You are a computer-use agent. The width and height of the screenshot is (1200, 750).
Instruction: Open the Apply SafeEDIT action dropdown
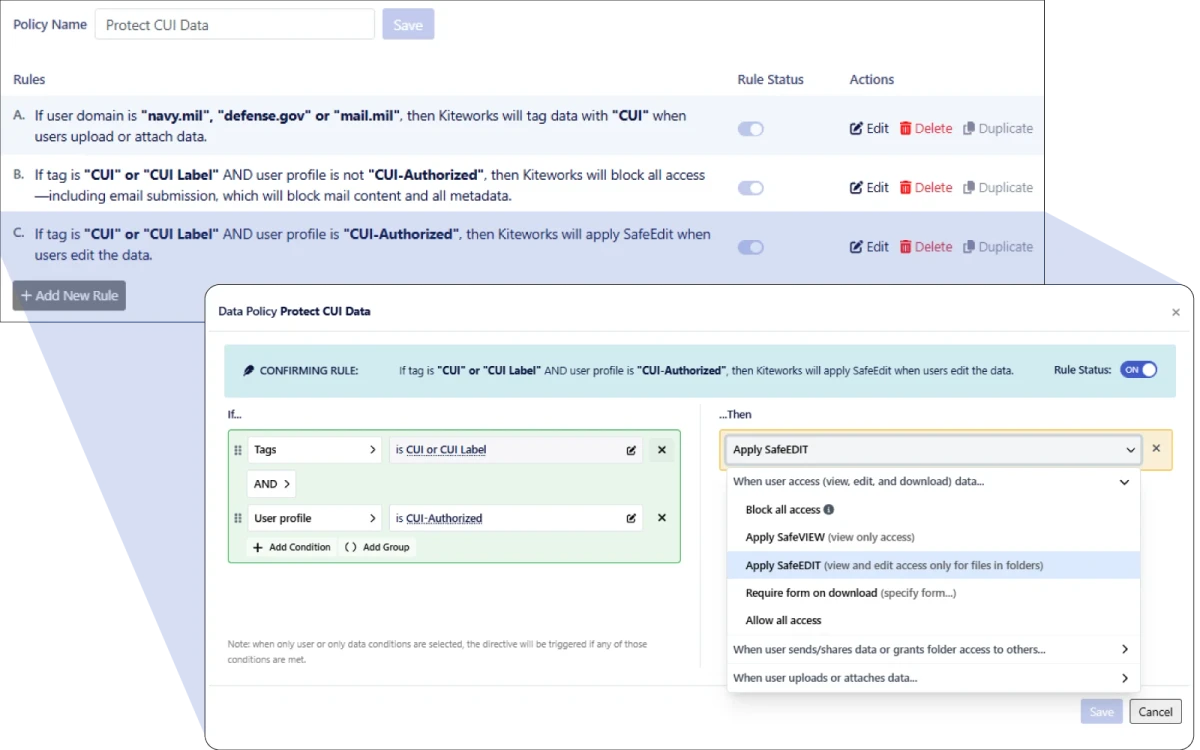point(933,450)
